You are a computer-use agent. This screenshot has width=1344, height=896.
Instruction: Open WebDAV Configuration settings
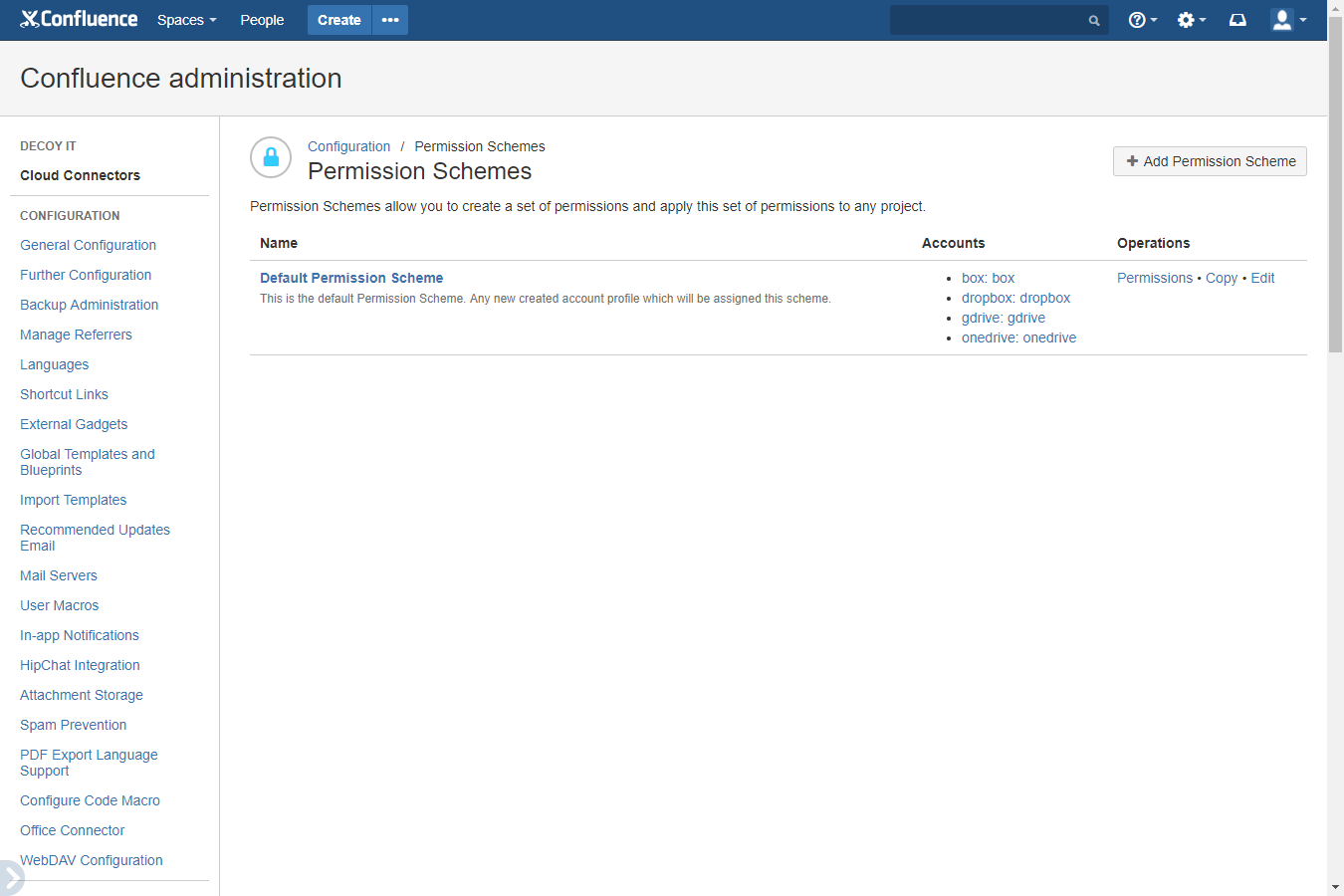91,860
